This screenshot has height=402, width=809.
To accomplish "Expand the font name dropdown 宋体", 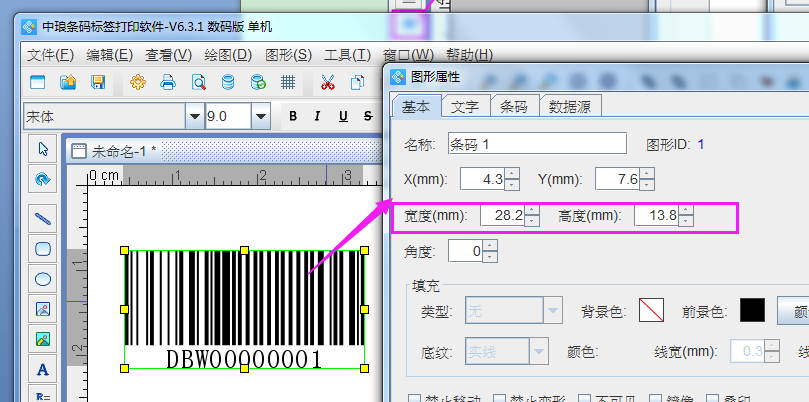I will coord(195,117).
